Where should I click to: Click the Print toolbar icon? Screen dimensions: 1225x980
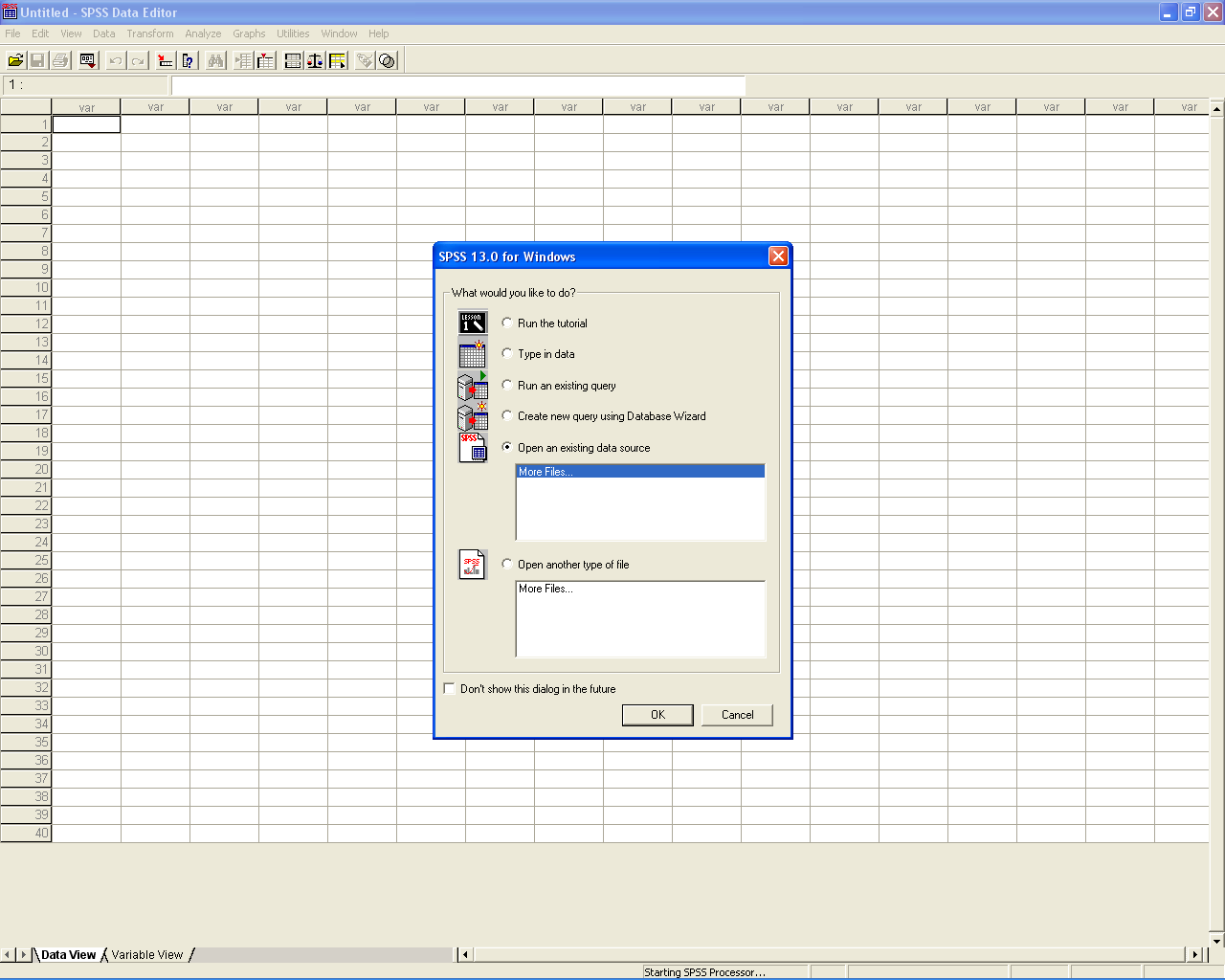click(x=60, y=60)
